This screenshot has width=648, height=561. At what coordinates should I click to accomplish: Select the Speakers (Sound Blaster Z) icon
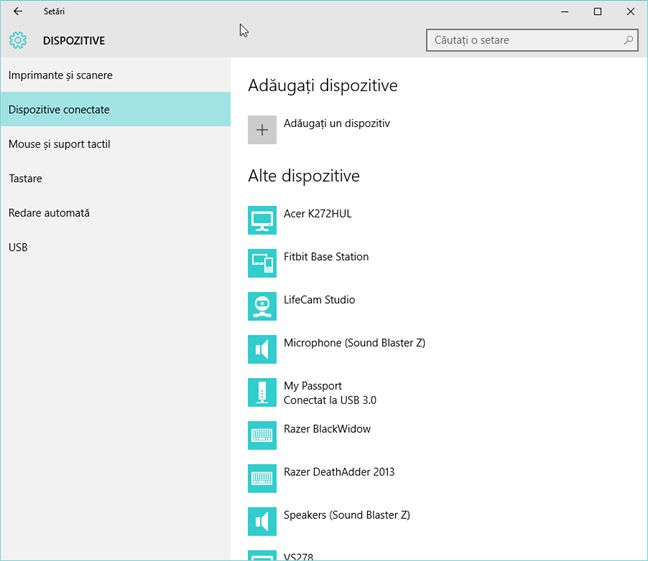(x=262, y=521)
